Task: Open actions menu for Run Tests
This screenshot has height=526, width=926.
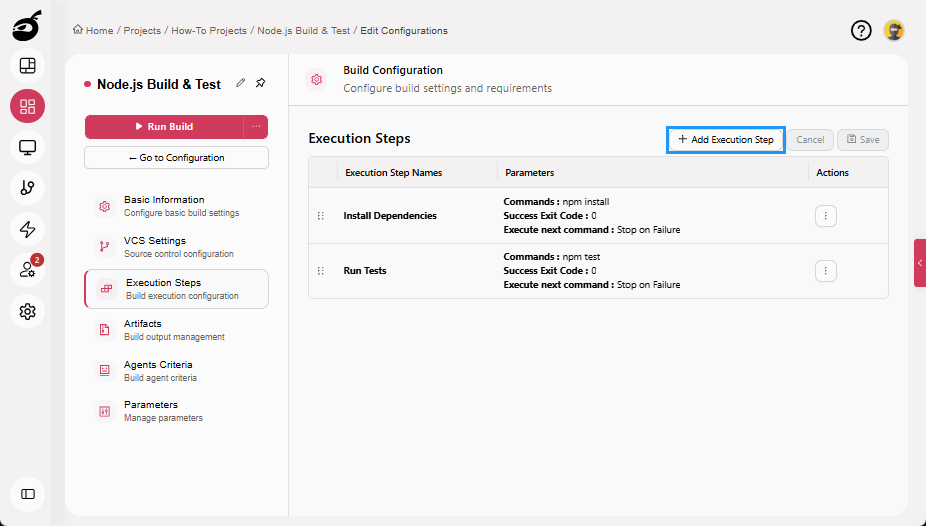Action: pos(826,271)
